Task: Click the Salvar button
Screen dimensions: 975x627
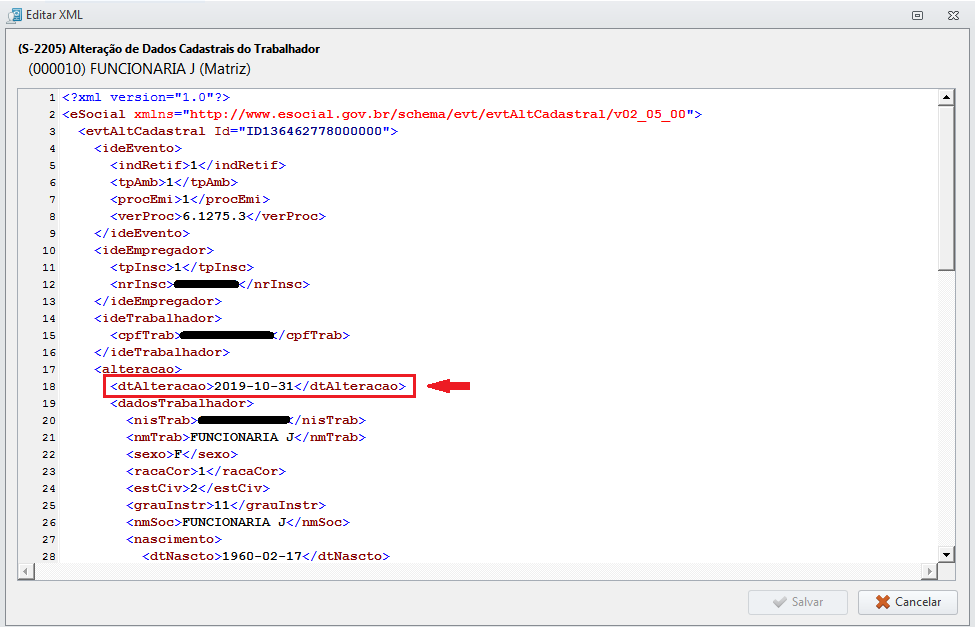Action: tap(798, 602)
